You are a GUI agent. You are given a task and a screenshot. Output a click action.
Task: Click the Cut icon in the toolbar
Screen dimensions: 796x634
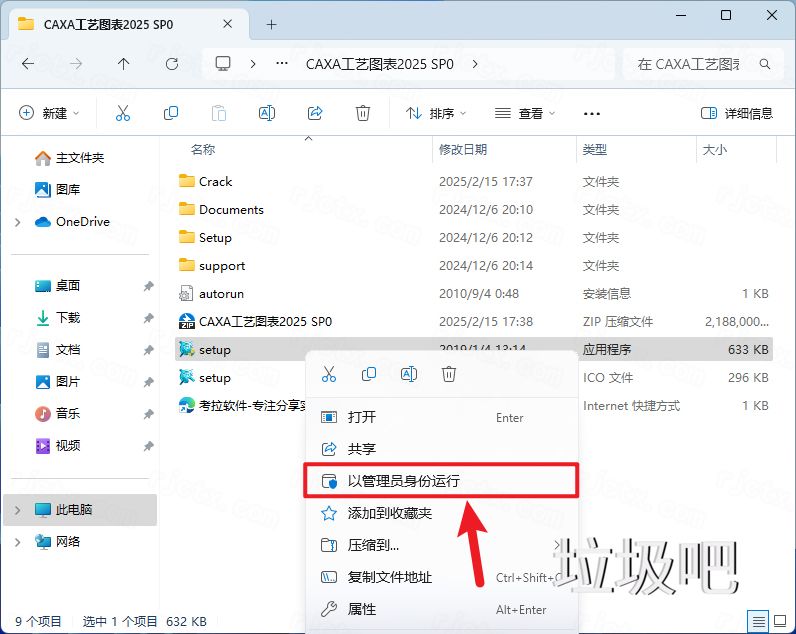pos(123,113)
